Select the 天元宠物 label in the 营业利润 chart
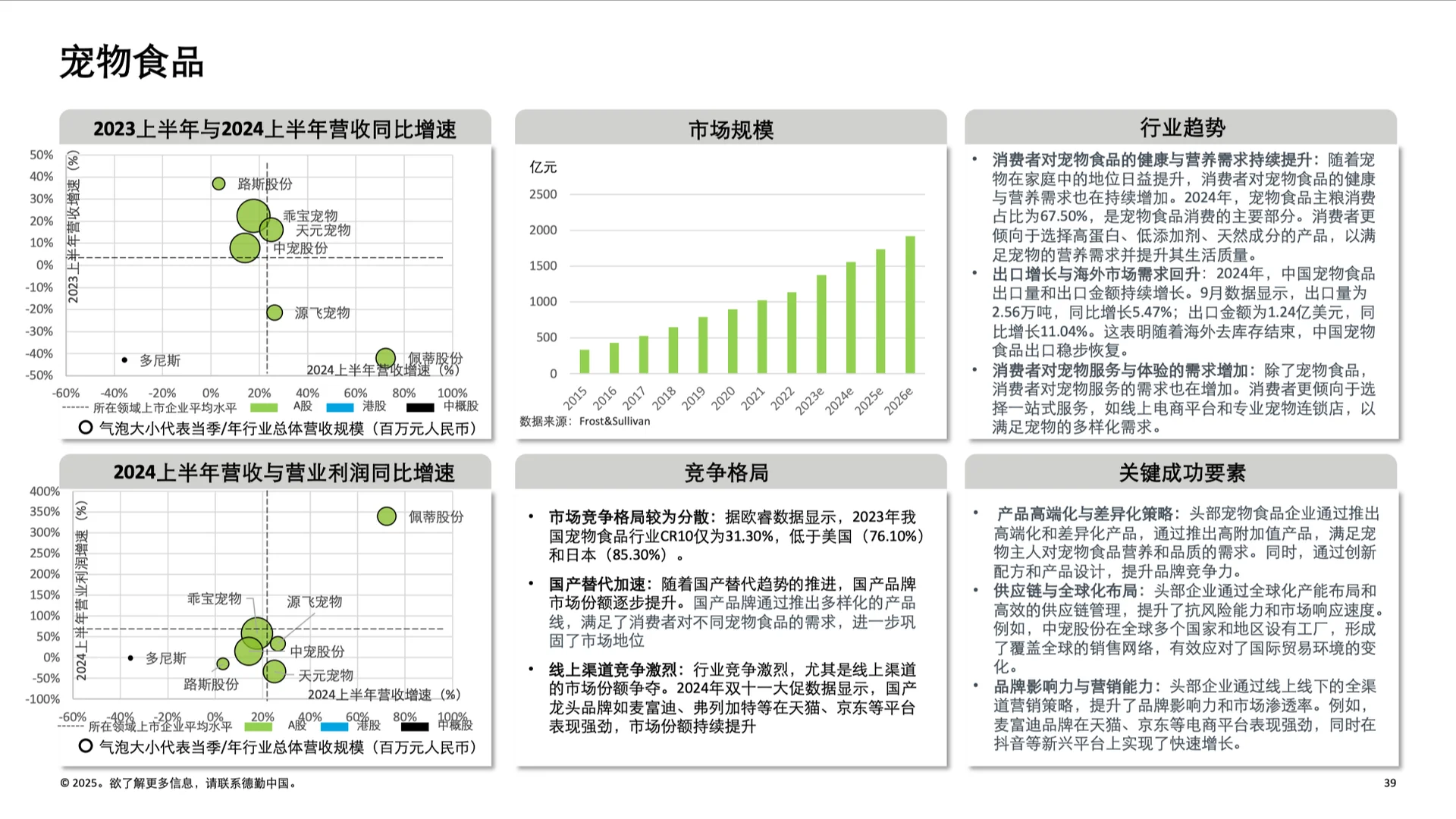This screenshot has height=819, width=1456. point(326,675)
